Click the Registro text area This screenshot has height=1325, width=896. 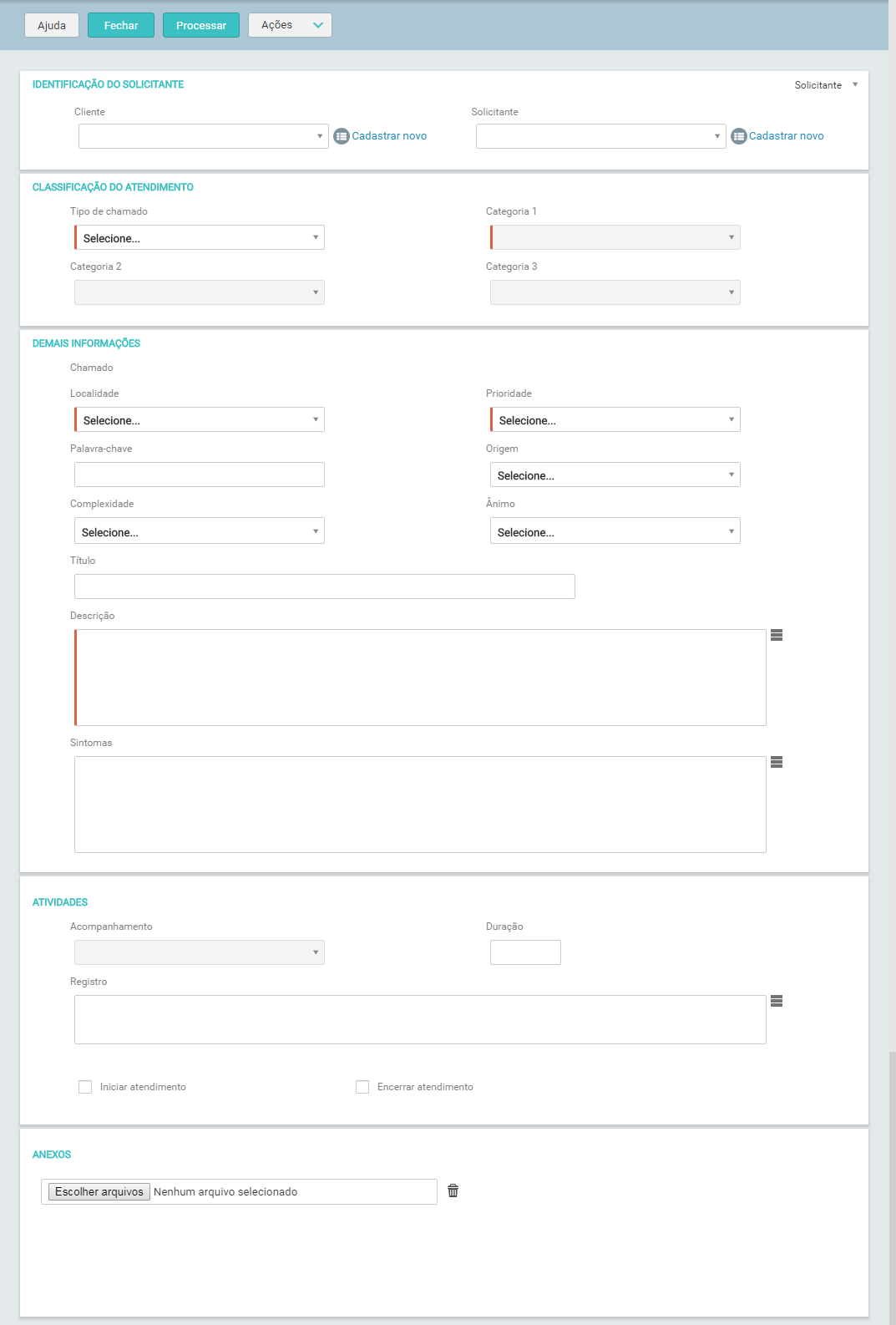pyautogui.click(x=420, y=1019)
